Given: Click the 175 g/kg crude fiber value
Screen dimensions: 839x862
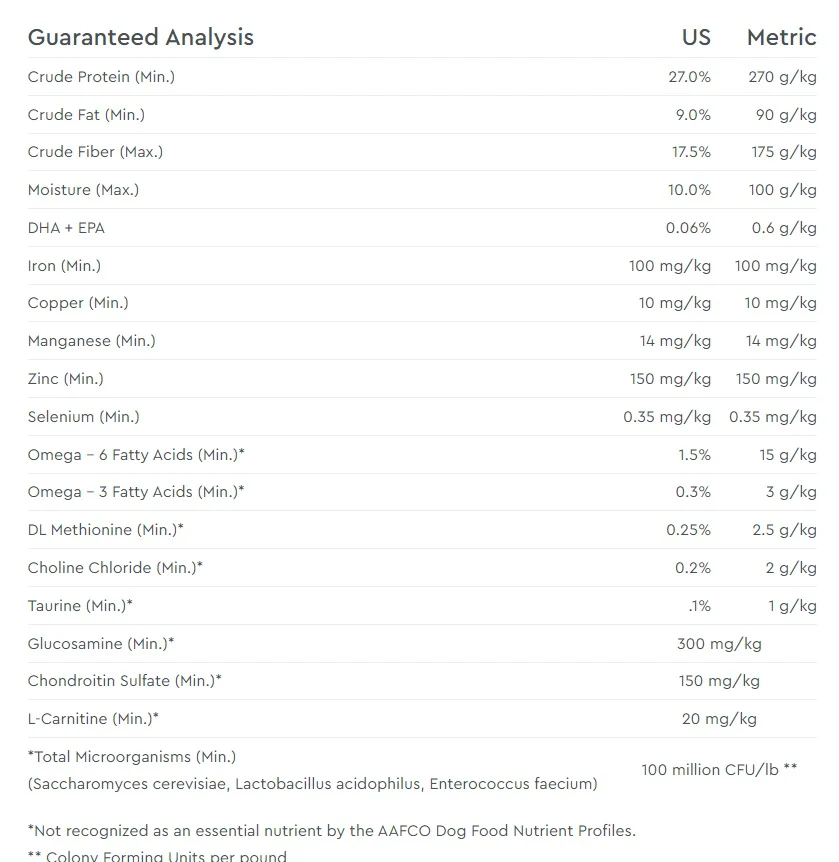Looking at the screenshot, I should 784,152.
